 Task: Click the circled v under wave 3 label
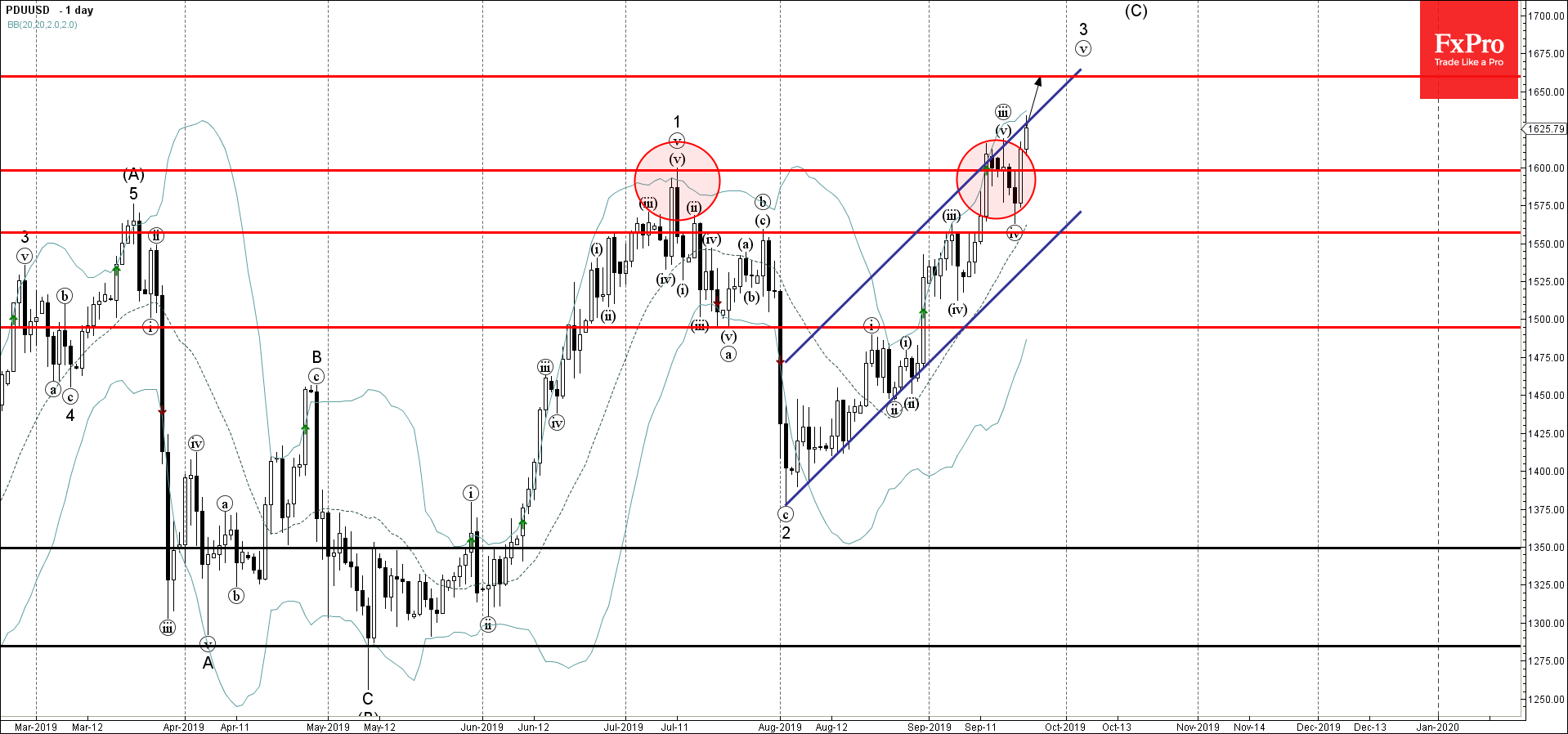coord(1083,49)
